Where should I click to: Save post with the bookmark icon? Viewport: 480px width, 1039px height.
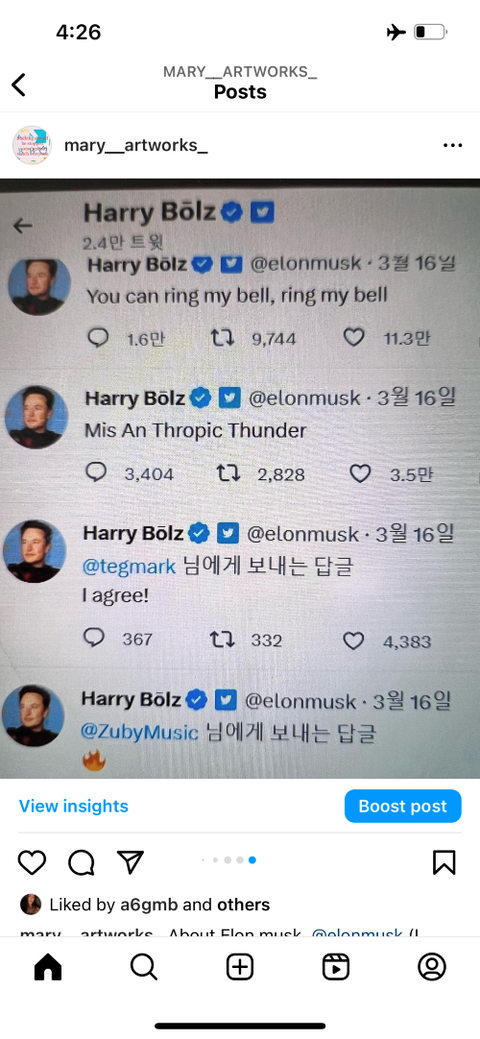click(x=444, y=862)
